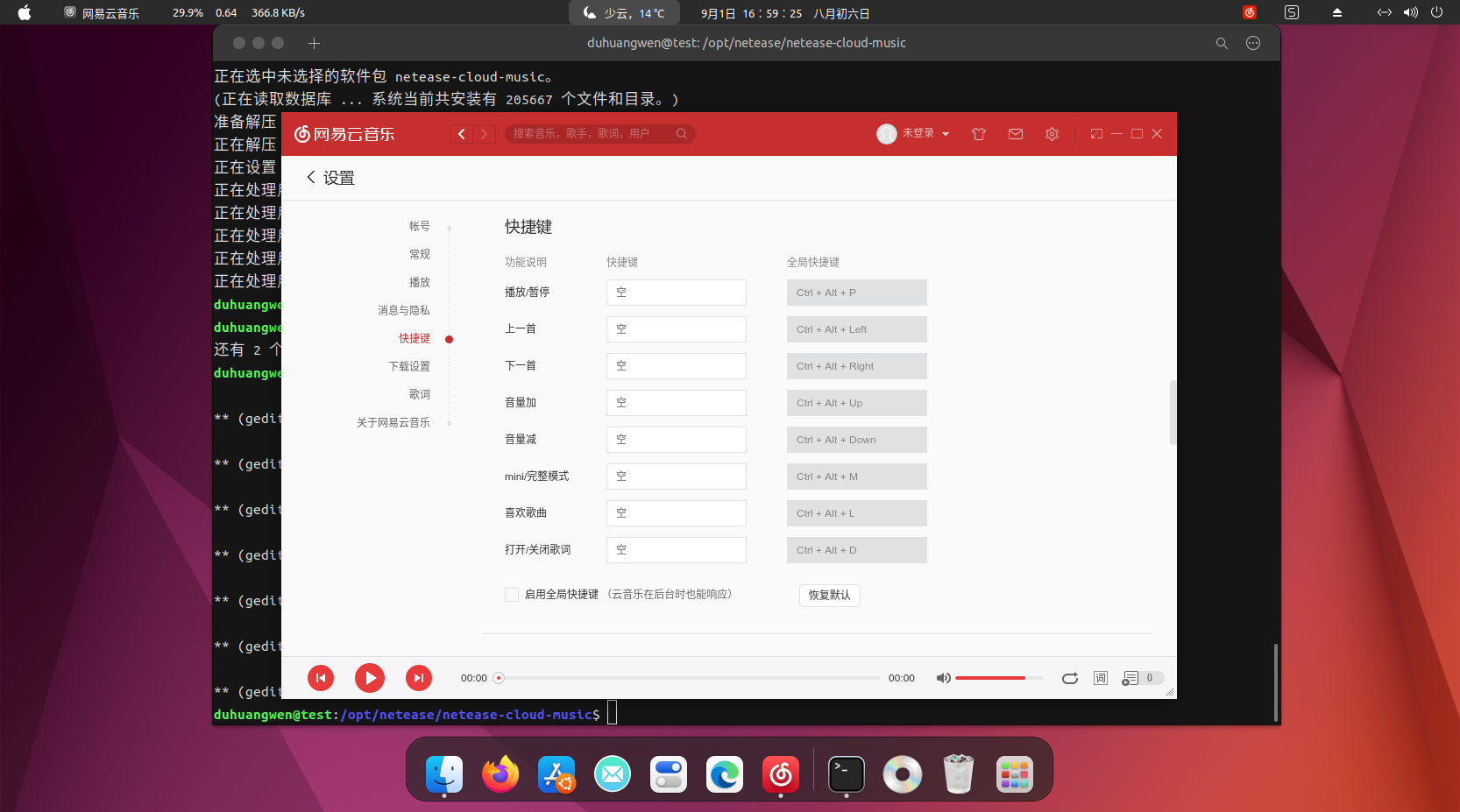The height and width of the screenshot is (812, 1460).
Task: Open Firefox from the dock
Action: pos(500,774)
